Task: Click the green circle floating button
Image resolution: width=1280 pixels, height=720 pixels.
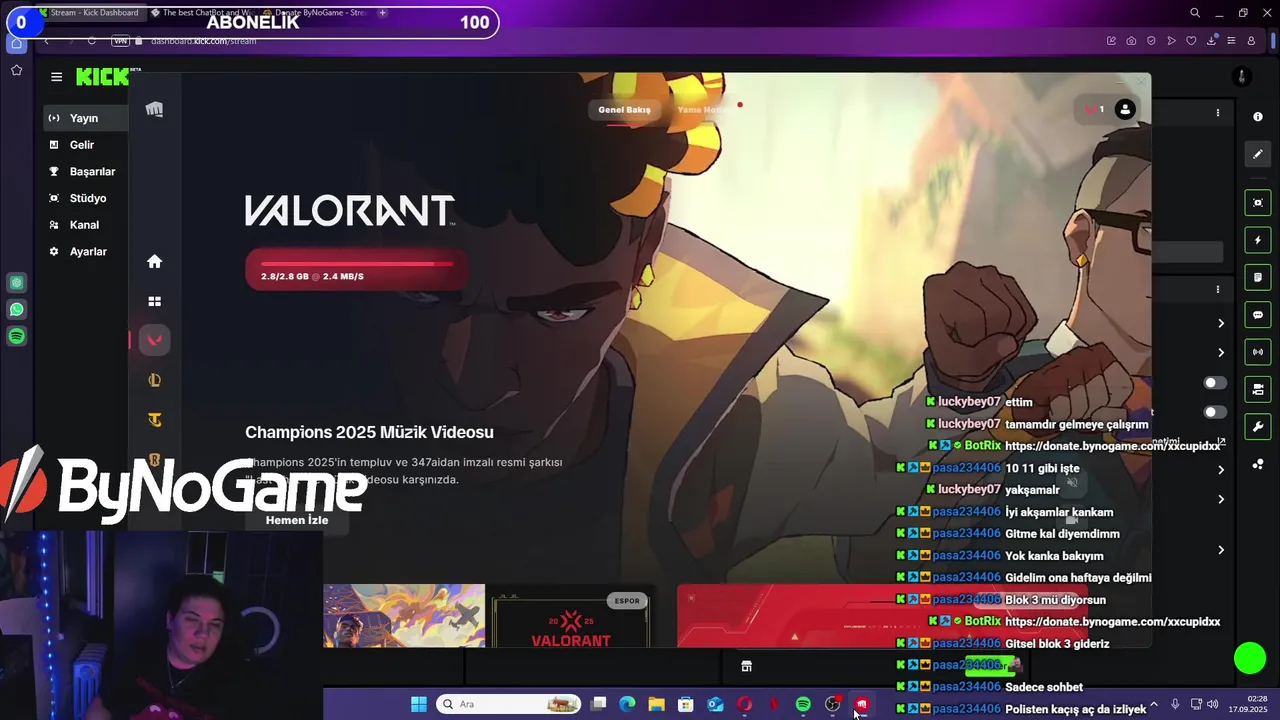Action: click(x=1250, y=658)
